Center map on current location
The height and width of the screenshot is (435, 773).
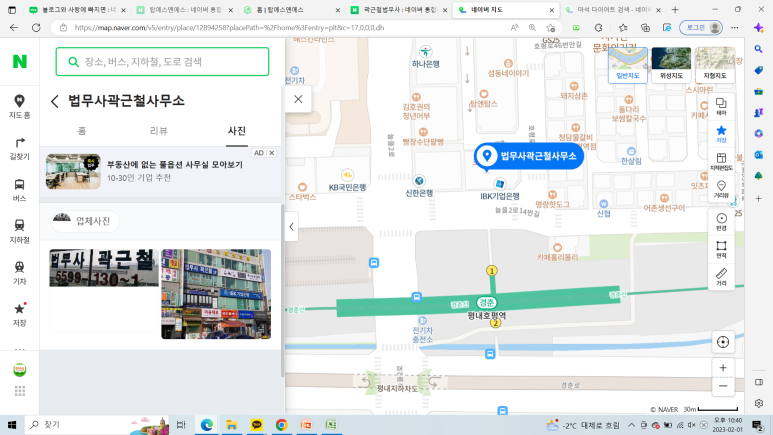[723, 342]
